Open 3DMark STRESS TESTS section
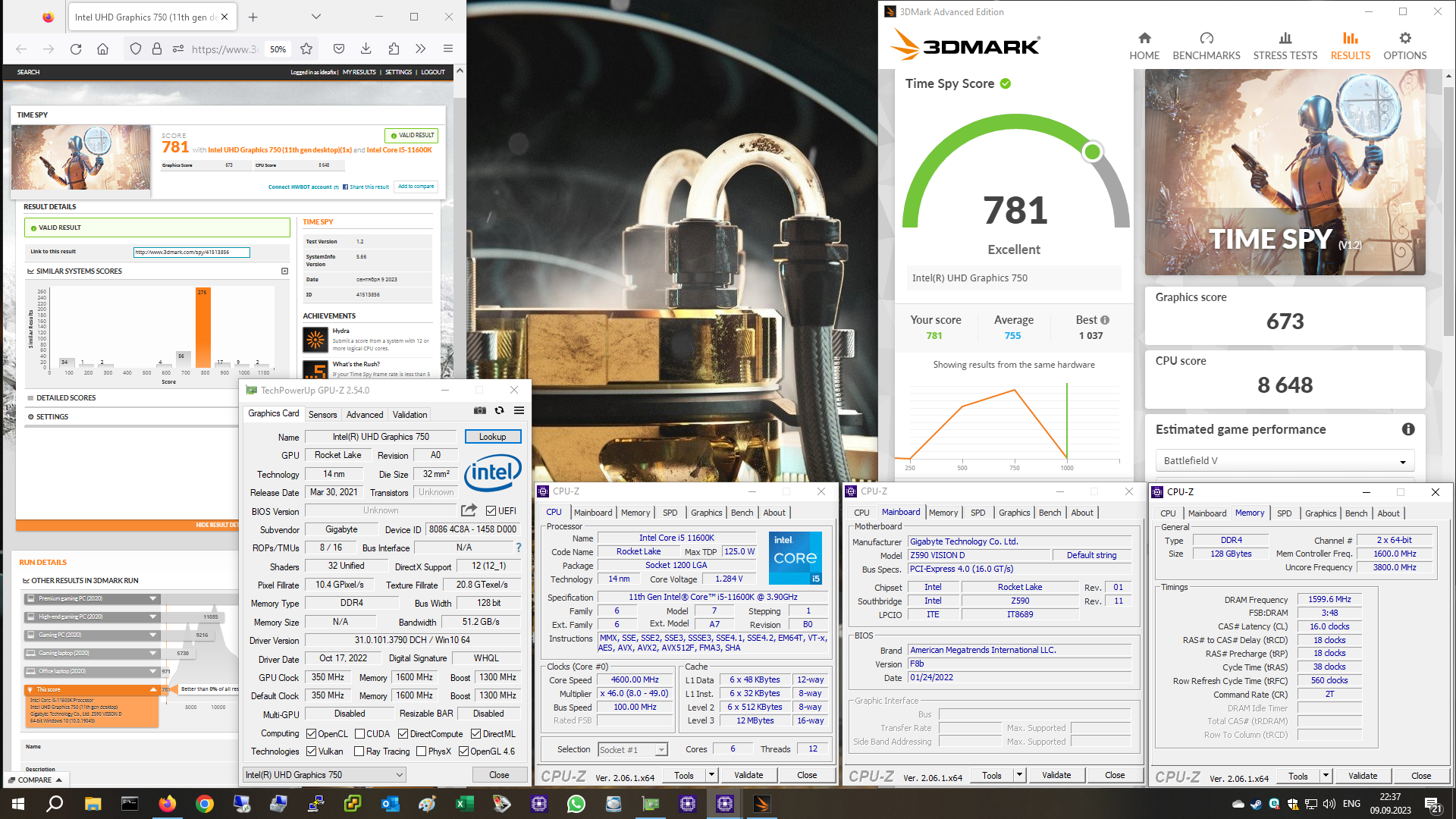 [1285, 46]
